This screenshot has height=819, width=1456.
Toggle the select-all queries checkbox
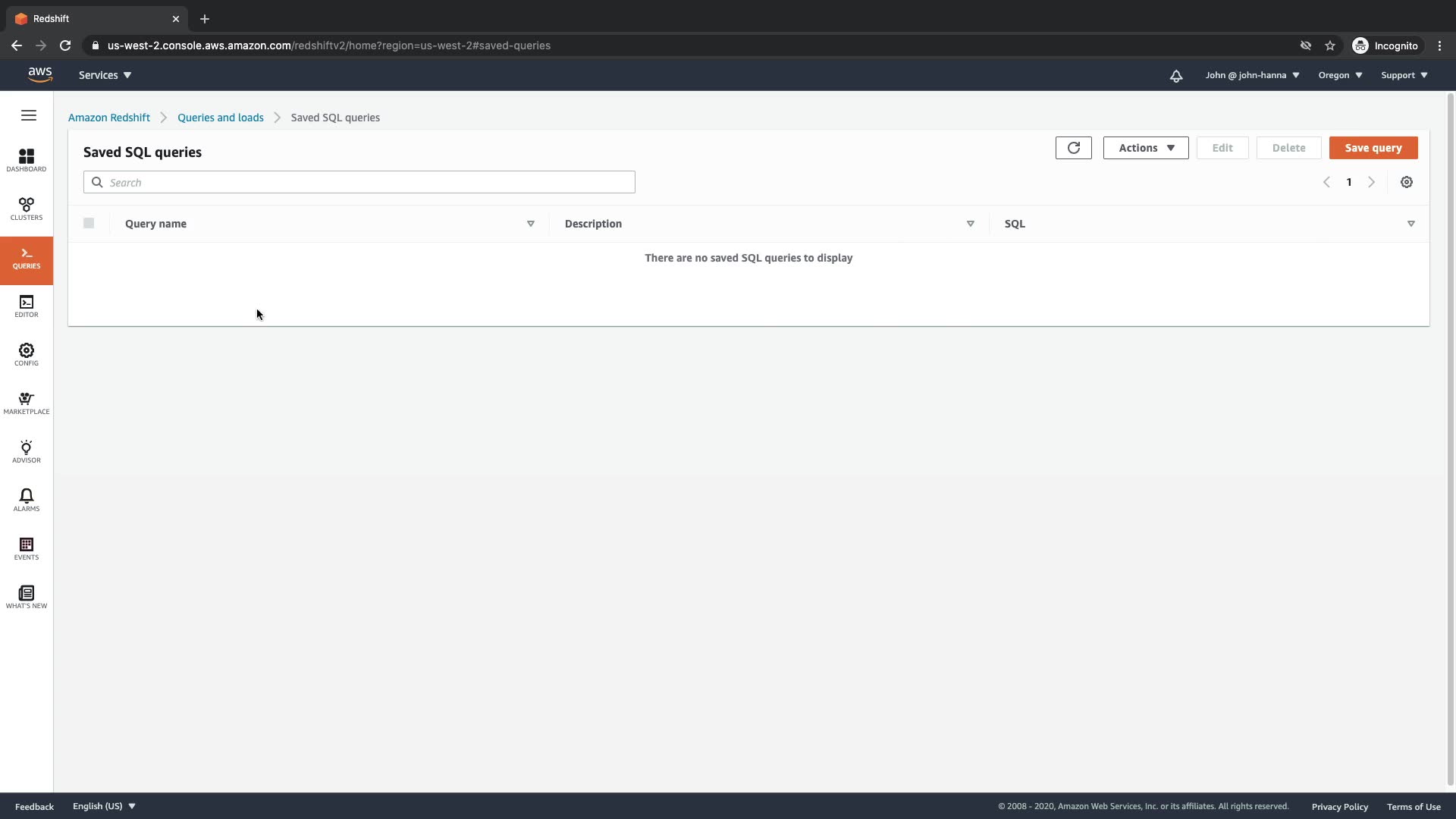(x=89, y=223)
